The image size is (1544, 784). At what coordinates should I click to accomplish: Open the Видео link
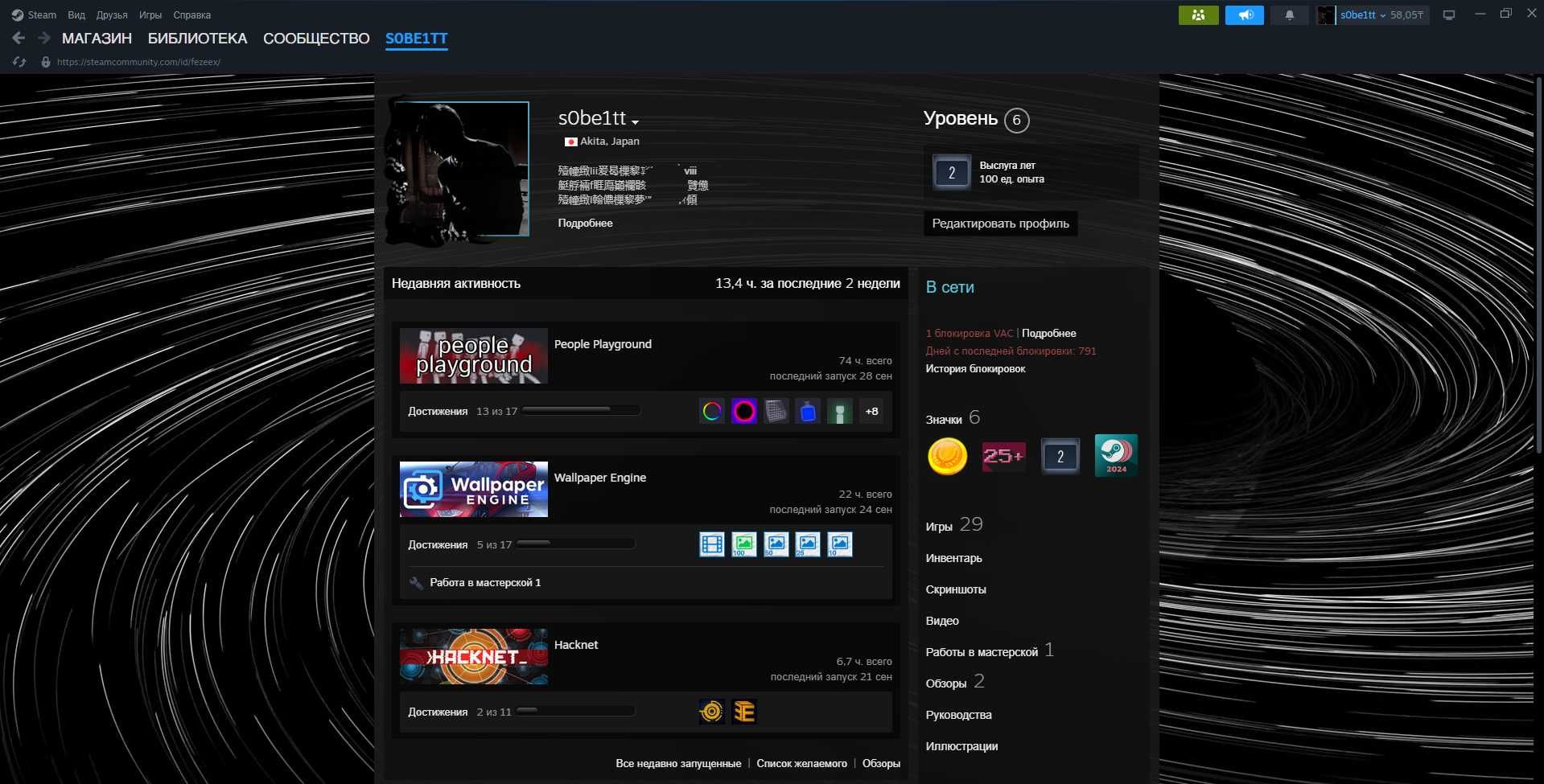(x=942, y=621)
